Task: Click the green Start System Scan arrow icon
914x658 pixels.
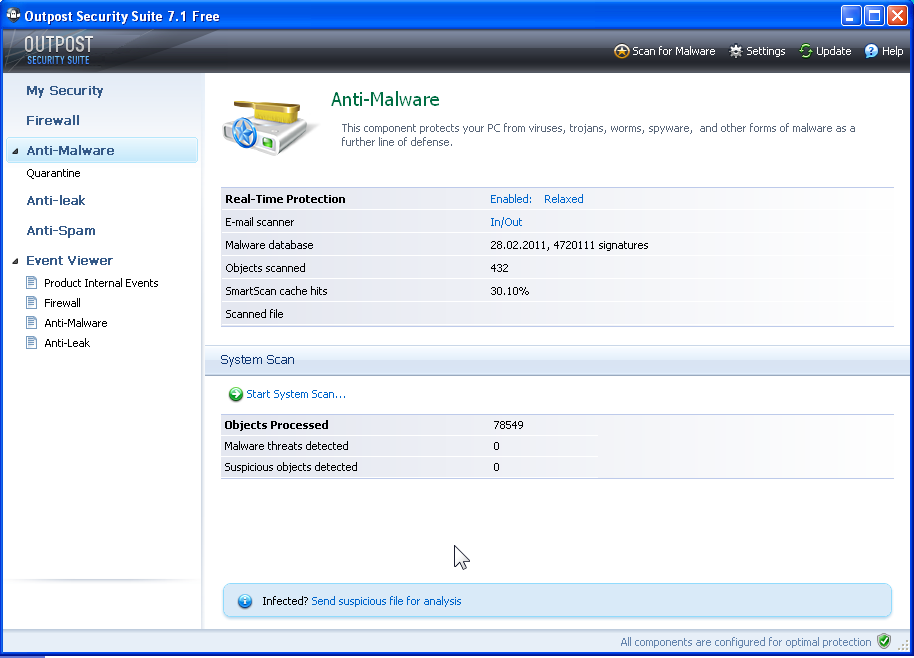Action: pyautogui.click(x=235, y=395)
